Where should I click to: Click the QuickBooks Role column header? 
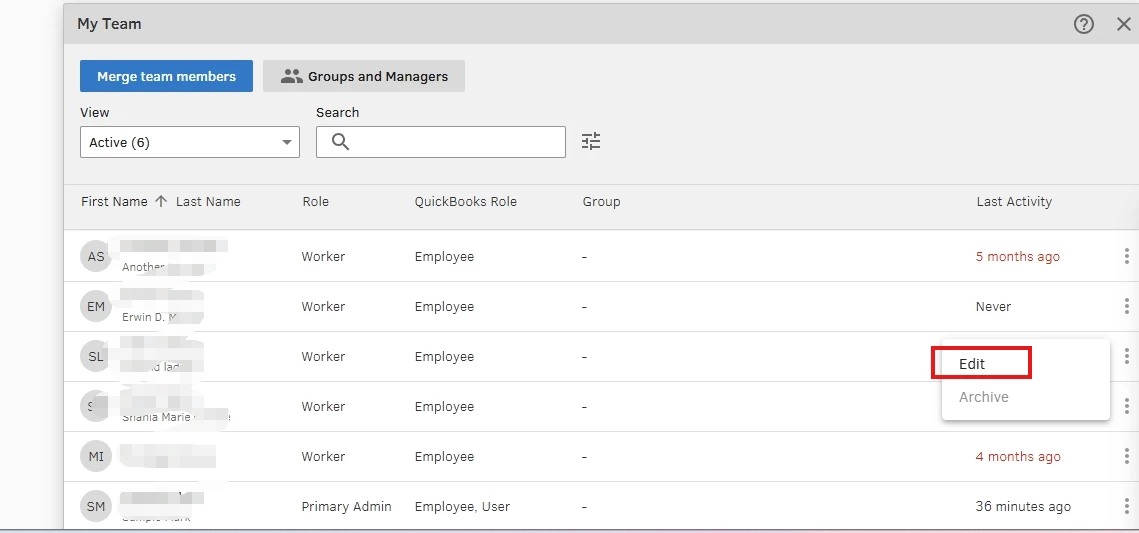pos(466,202)
